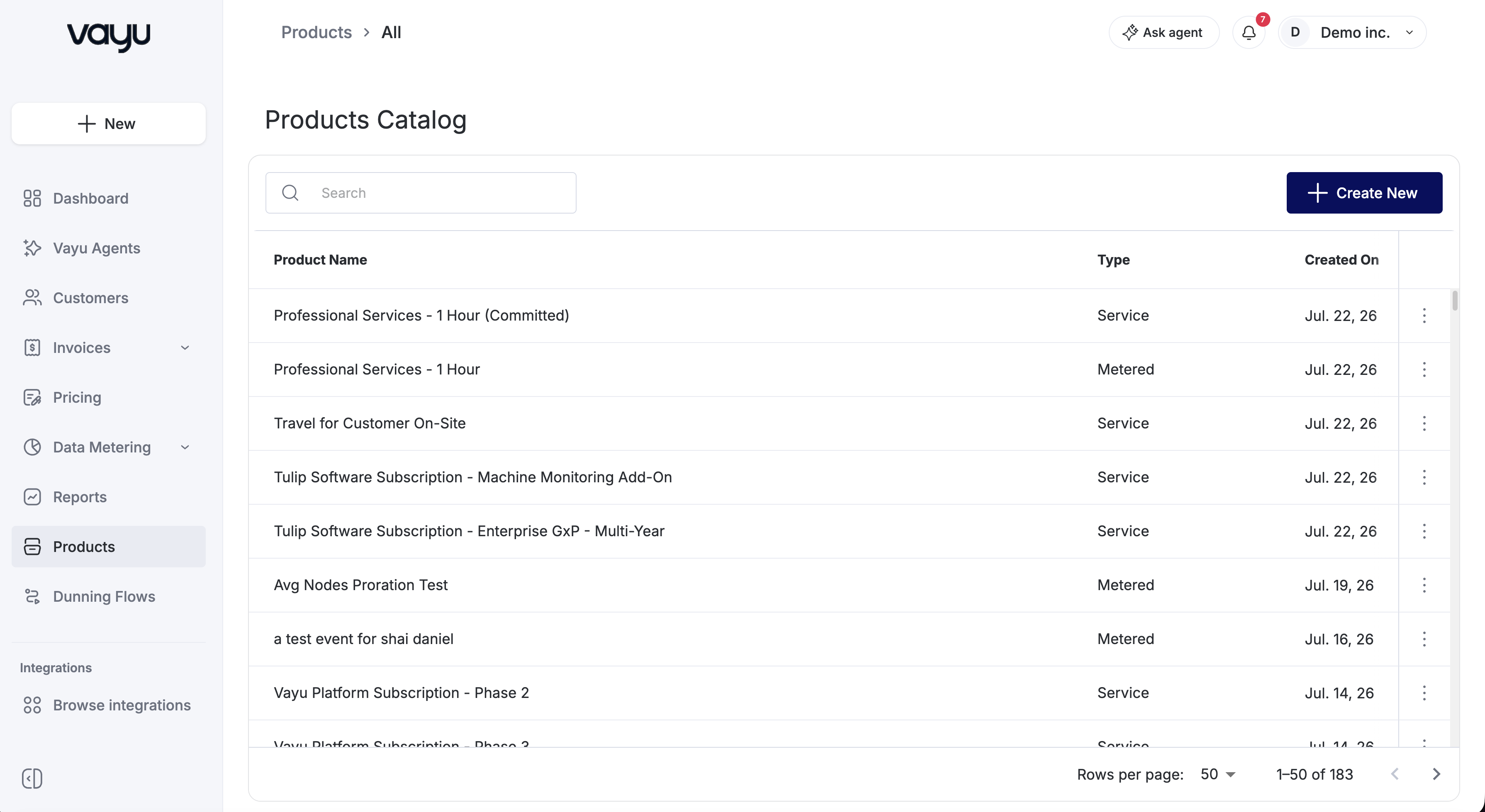Open row menu for a test event for shai daniel

[x=1424, y=639]
